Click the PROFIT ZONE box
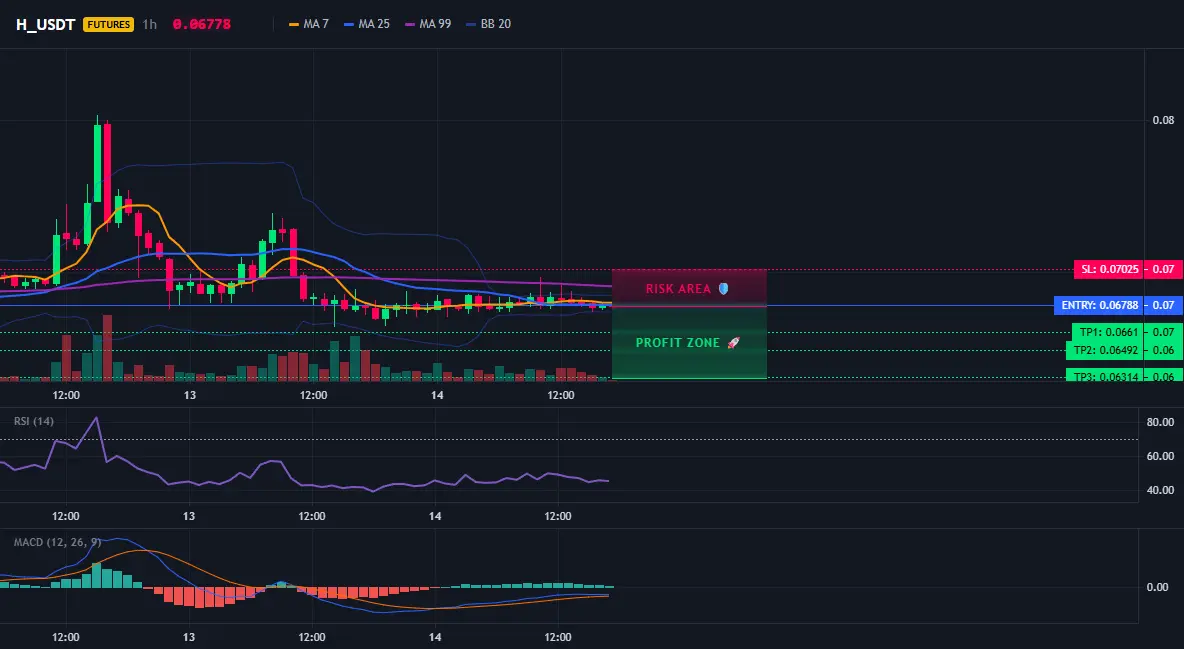This screenshot has width=1184, height=649. tap(689, 342)
